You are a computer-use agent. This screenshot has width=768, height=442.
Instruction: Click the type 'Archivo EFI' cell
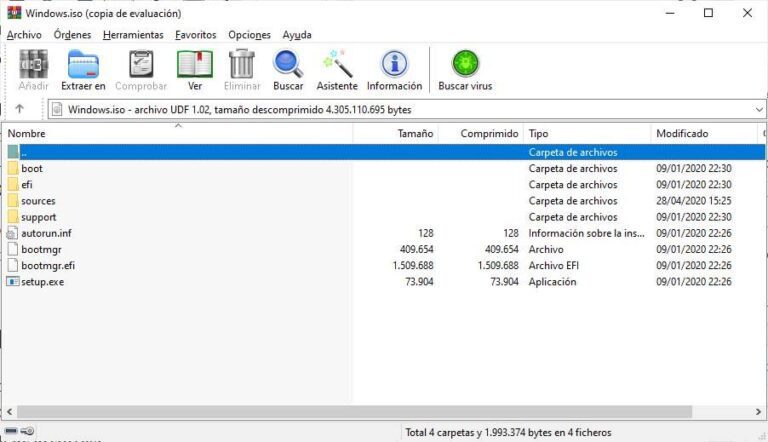[x=554, y=266]
